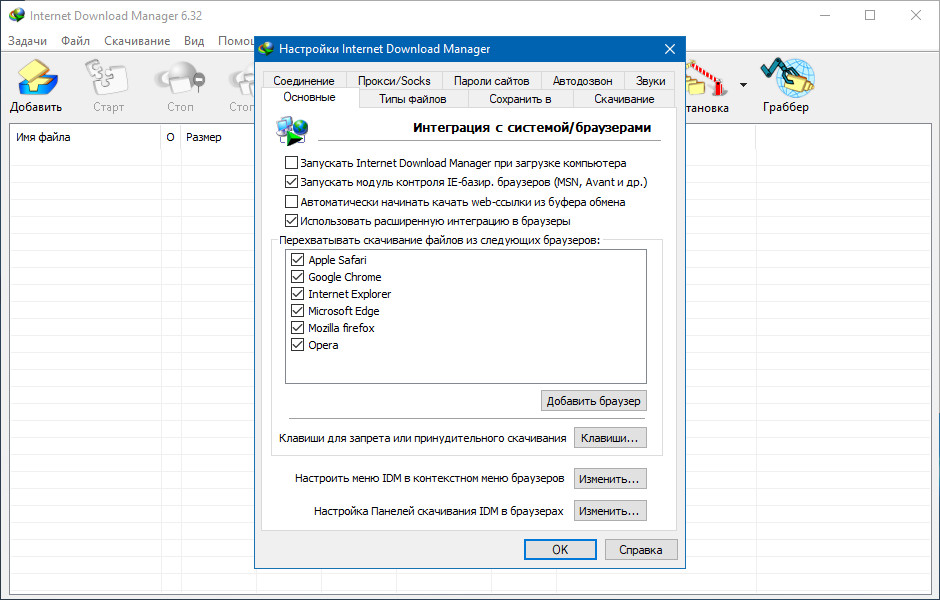Click the IDM logo in the main title bar
The height and width of the screenshot is (600, 940).
(x=16, y=16)
